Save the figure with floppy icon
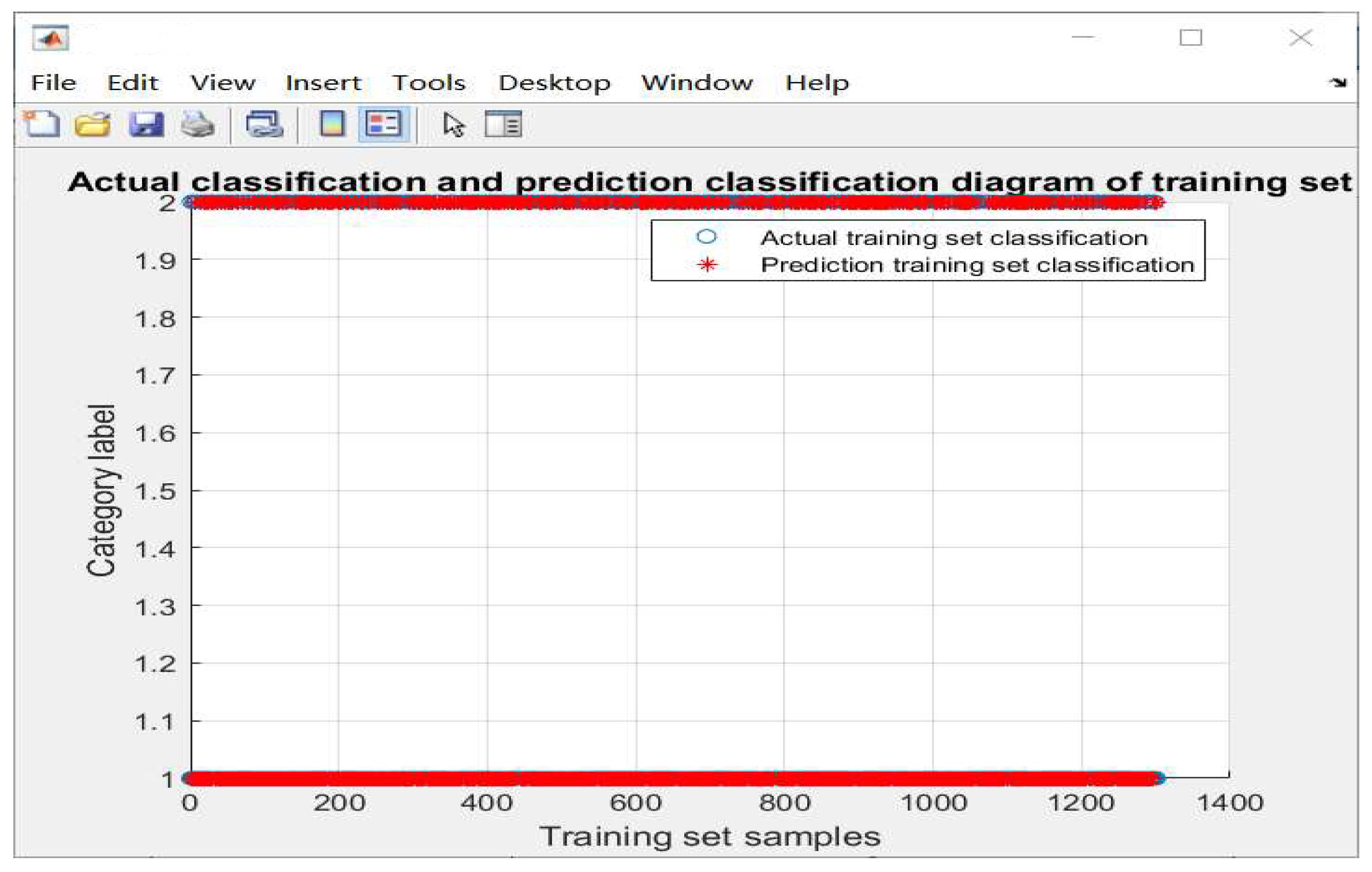 (x=146, y=124)
